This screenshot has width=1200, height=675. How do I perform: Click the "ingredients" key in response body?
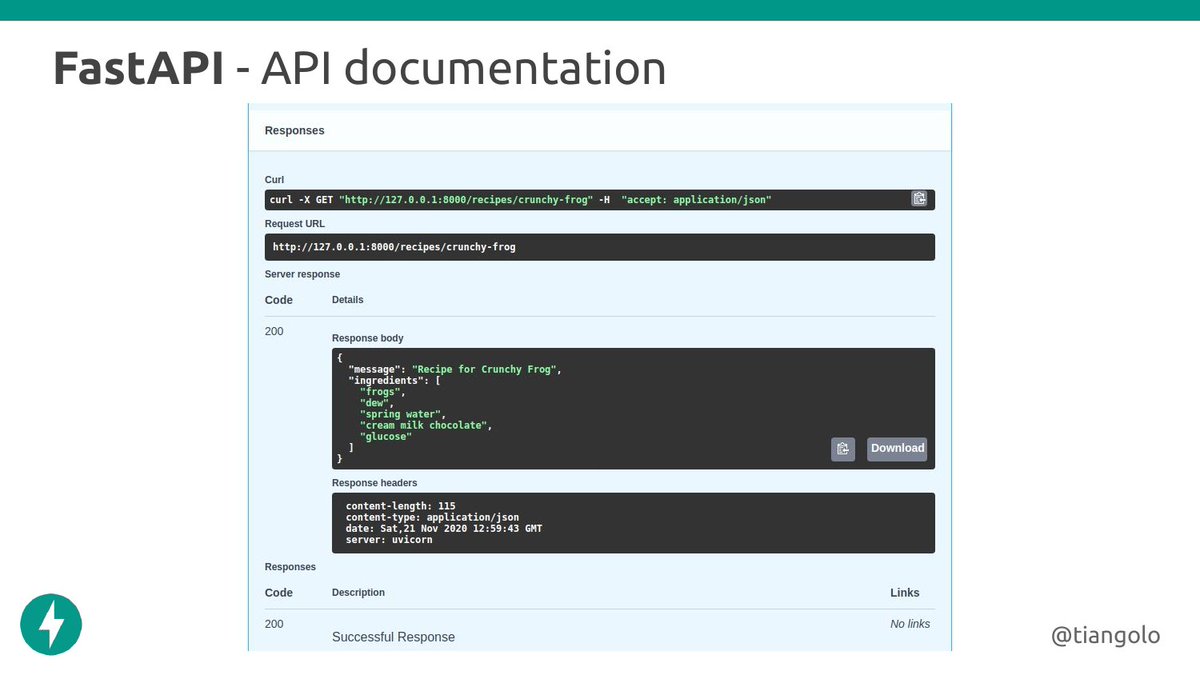(388, 381)
